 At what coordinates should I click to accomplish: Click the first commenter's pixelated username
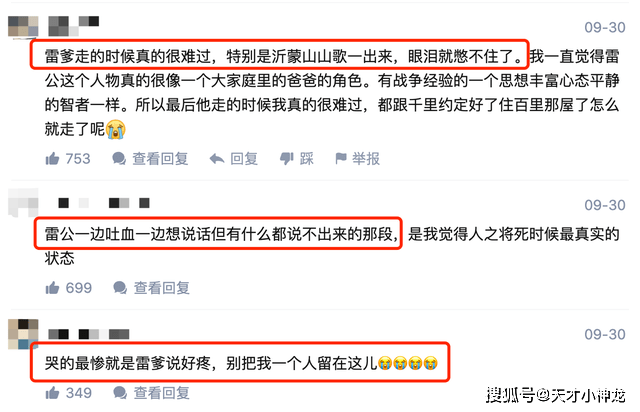point(73,26)
